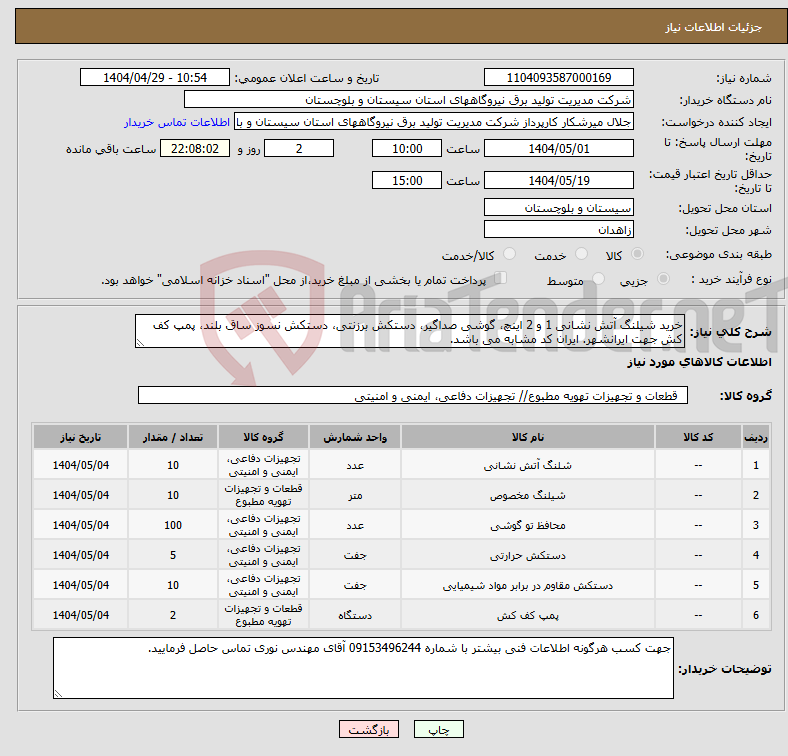Click the پمپ کف کش item name
Viewport: 788px width, 756px height.
click(x=528, y=615)
